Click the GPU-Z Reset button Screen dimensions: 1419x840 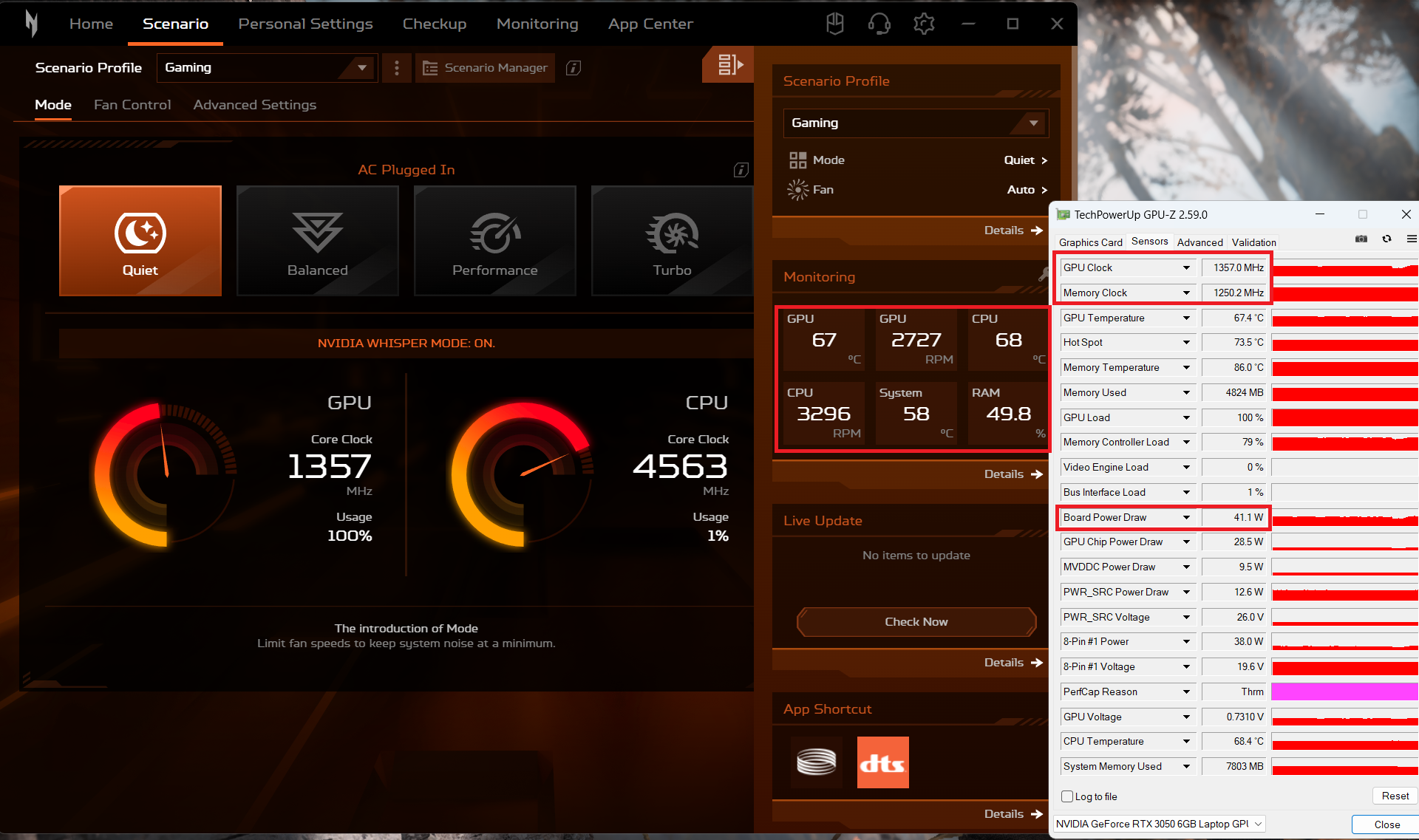click(x=1395, y=796)
